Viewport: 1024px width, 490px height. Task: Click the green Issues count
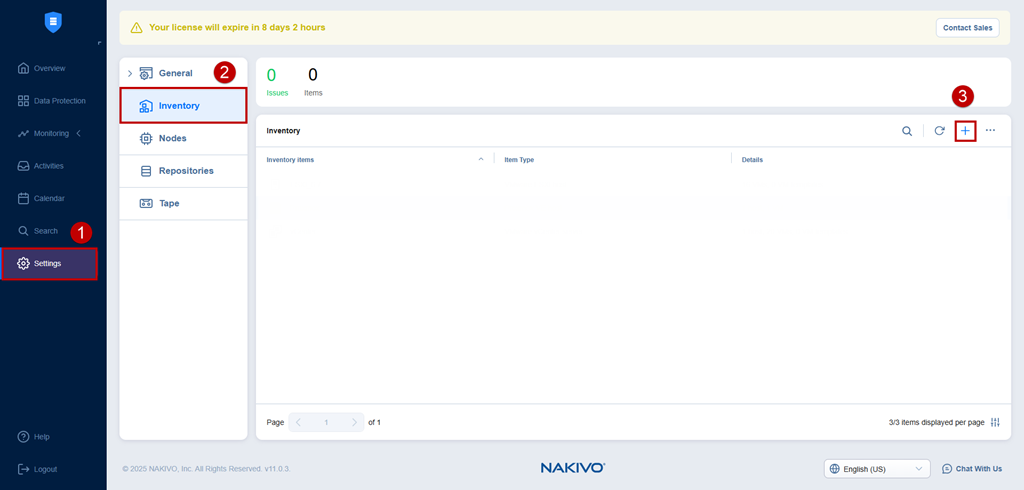[271, 75]
